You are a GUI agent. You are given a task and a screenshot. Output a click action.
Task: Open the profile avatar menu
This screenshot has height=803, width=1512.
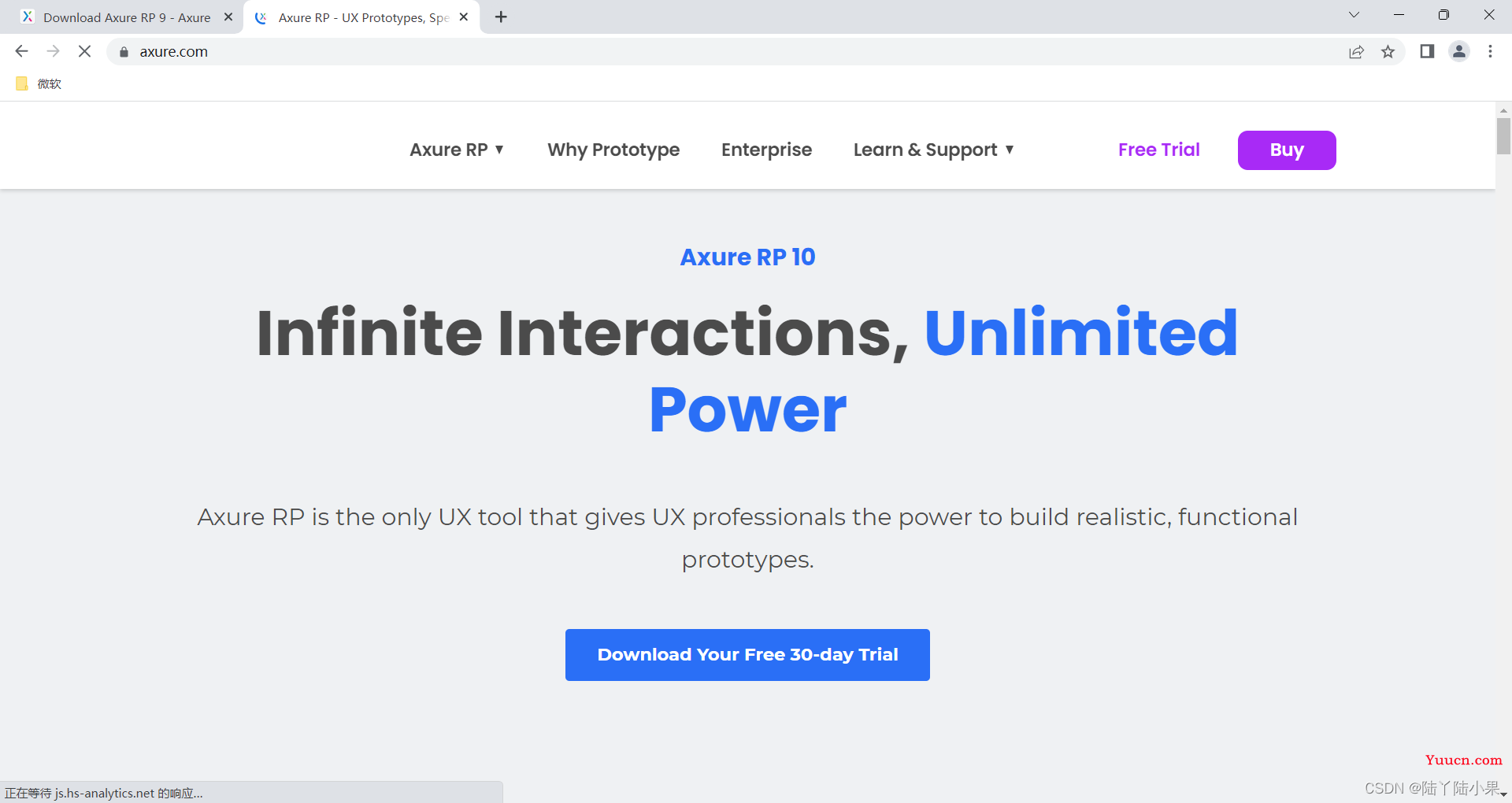pos(1459,51)
